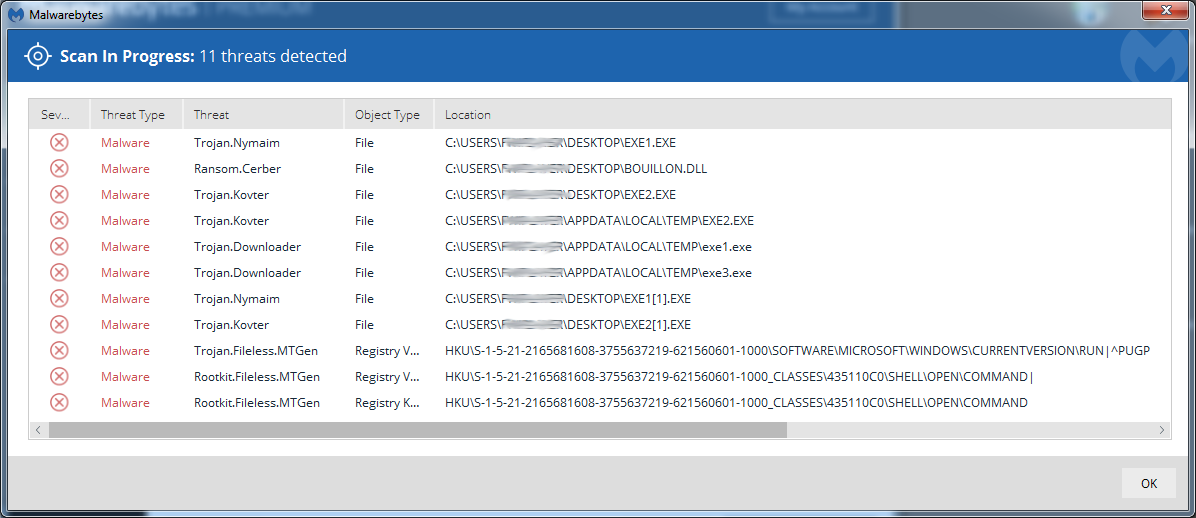Click severity icon for TEMP\EXE2.EXE row
This screenshot has width=1196, height=518.
pos(59,220)
